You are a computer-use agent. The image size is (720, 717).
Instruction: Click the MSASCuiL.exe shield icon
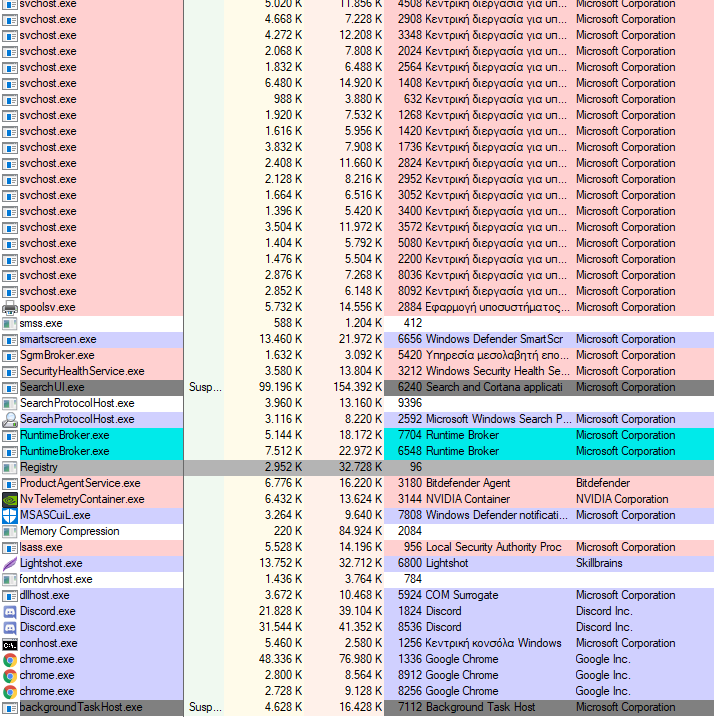pos(10,515)
